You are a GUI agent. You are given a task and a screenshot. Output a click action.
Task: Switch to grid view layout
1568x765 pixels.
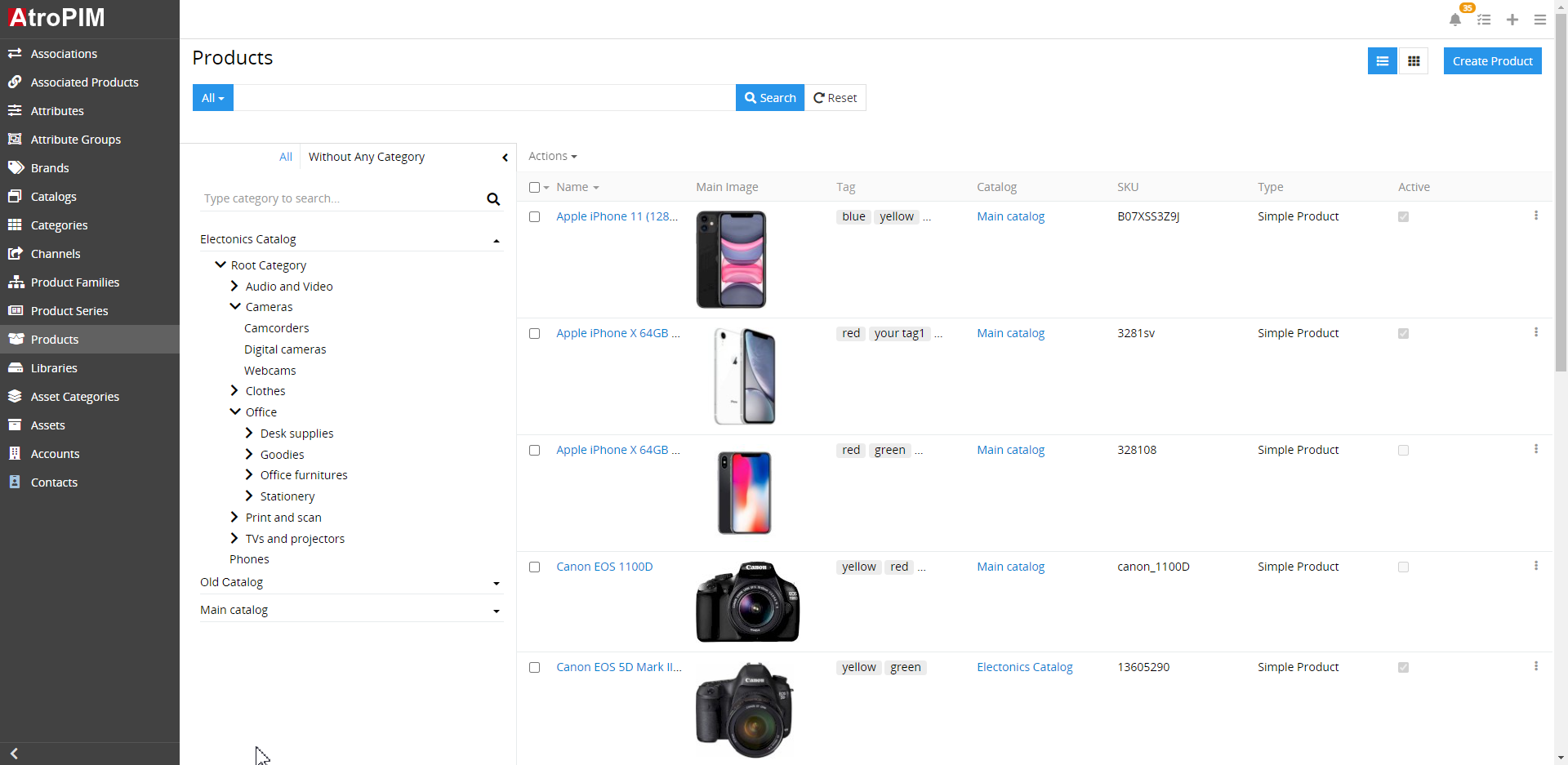tap(1414, 61)
